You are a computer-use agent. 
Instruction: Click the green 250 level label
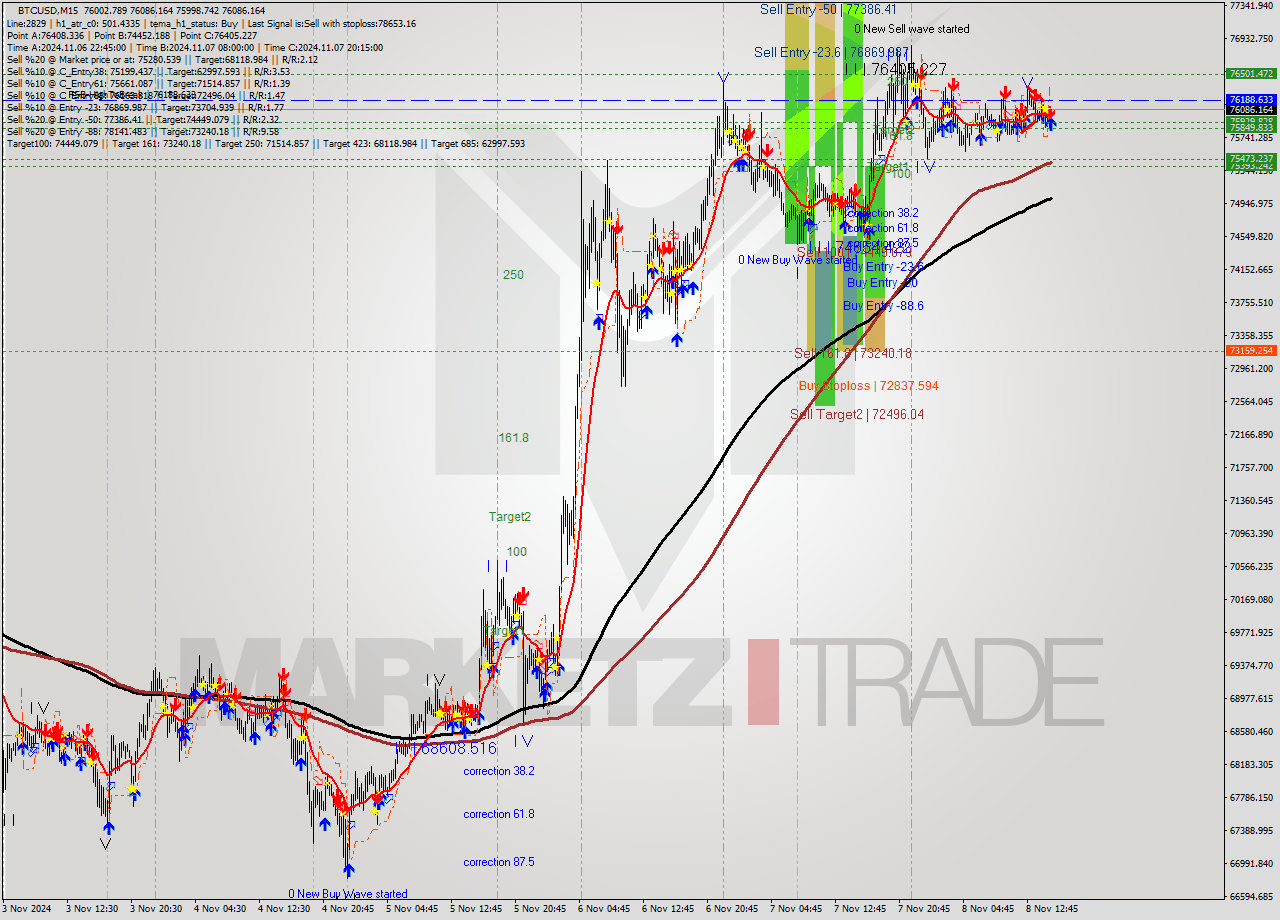click(x=513, y=274)
